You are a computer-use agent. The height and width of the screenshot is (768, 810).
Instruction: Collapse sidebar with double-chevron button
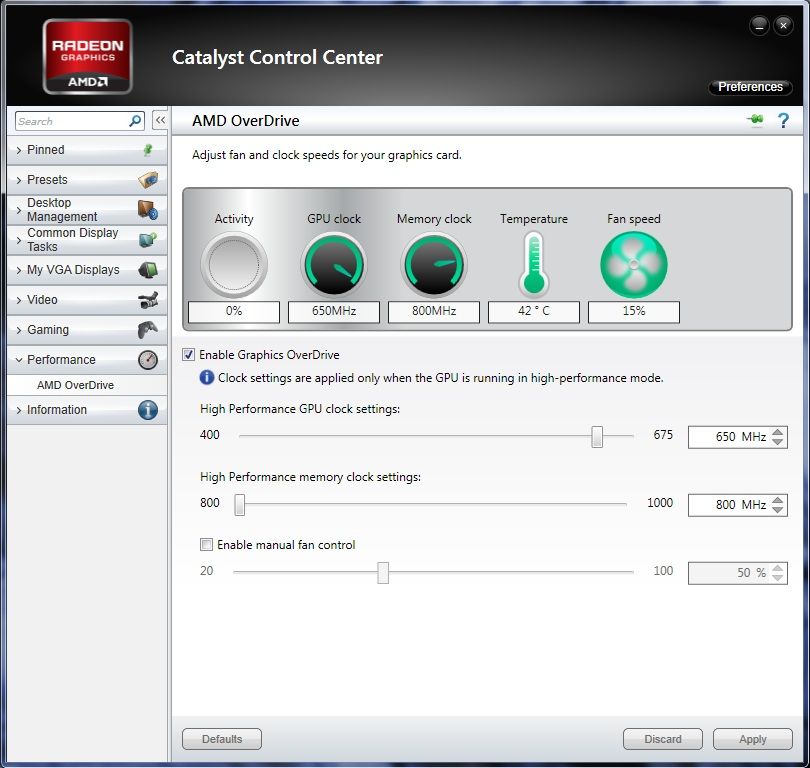click(160, 121)
